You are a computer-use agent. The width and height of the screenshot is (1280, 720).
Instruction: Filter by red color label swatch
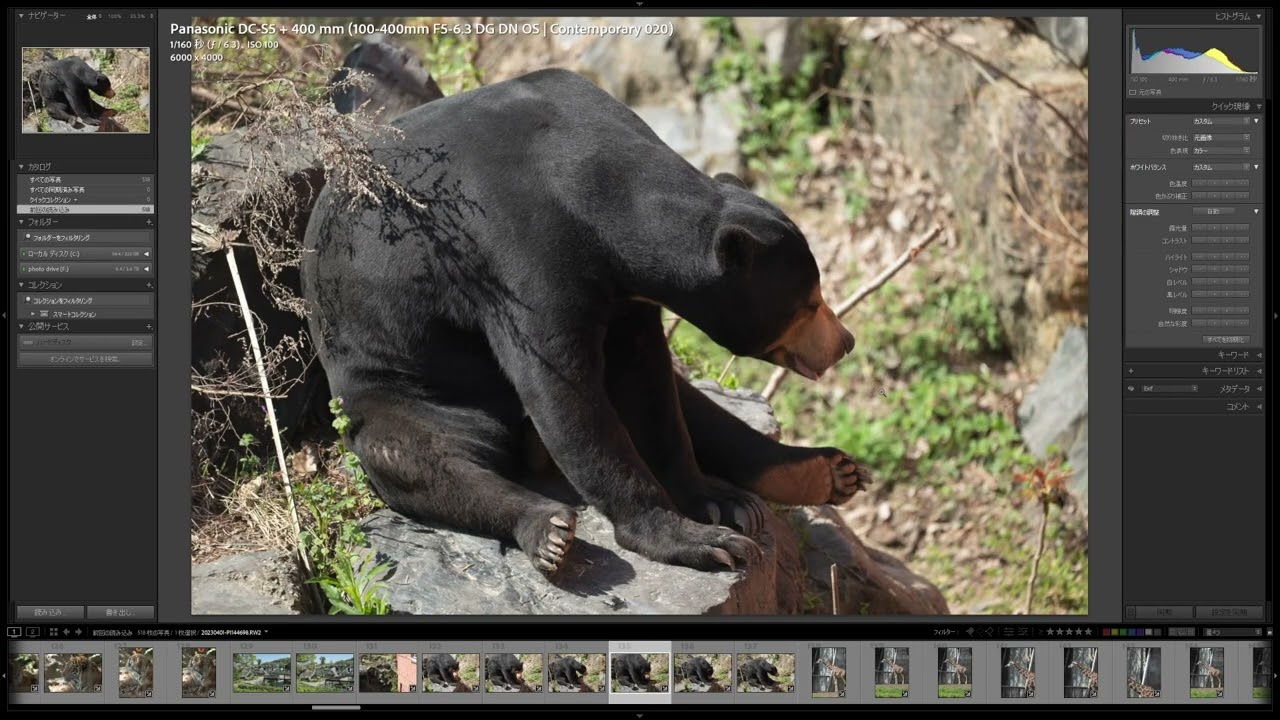point(1106,632)
